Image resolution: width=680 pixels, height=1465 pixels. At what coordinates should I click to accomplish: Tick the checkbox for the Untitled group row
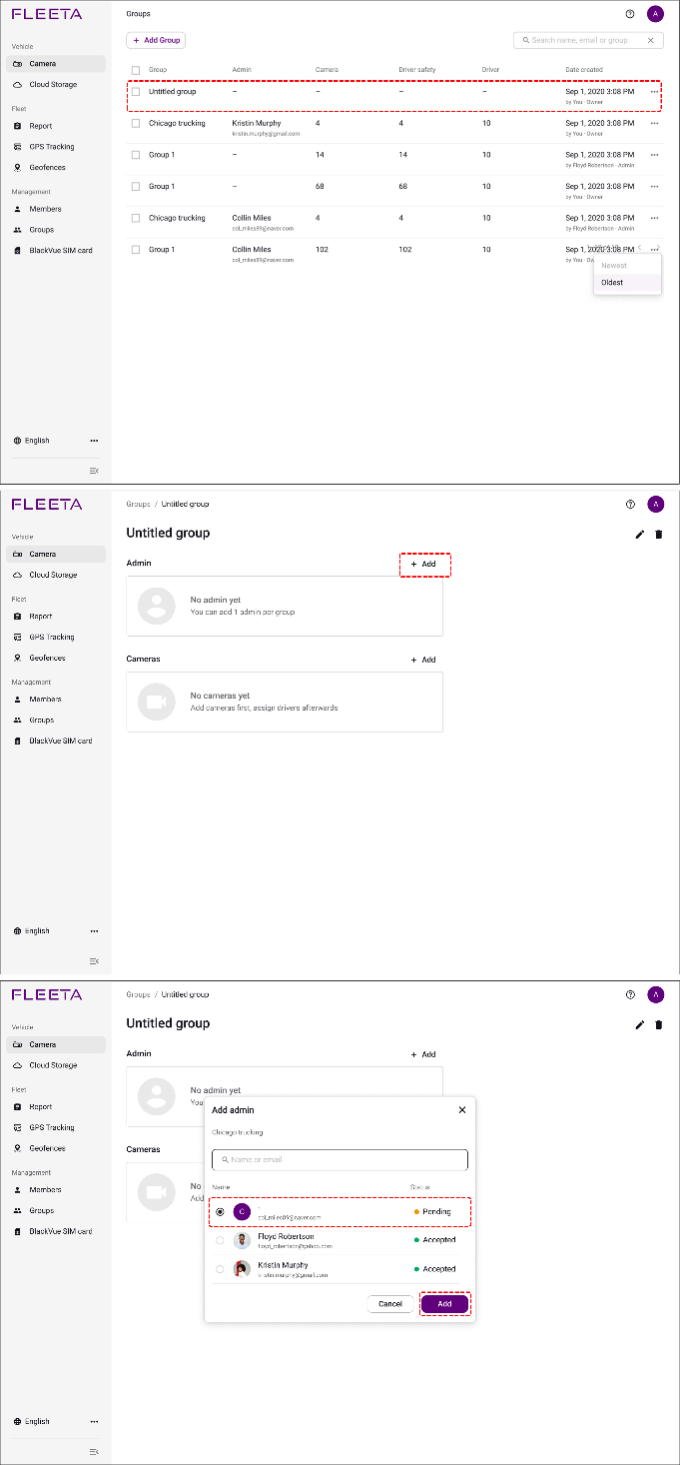(x=136, y=92)
